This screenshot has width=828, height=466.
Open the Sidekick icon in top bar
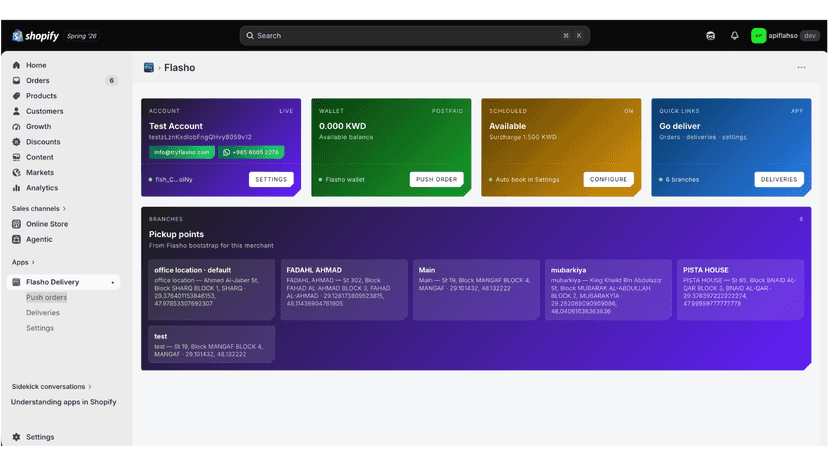point(710,35)
